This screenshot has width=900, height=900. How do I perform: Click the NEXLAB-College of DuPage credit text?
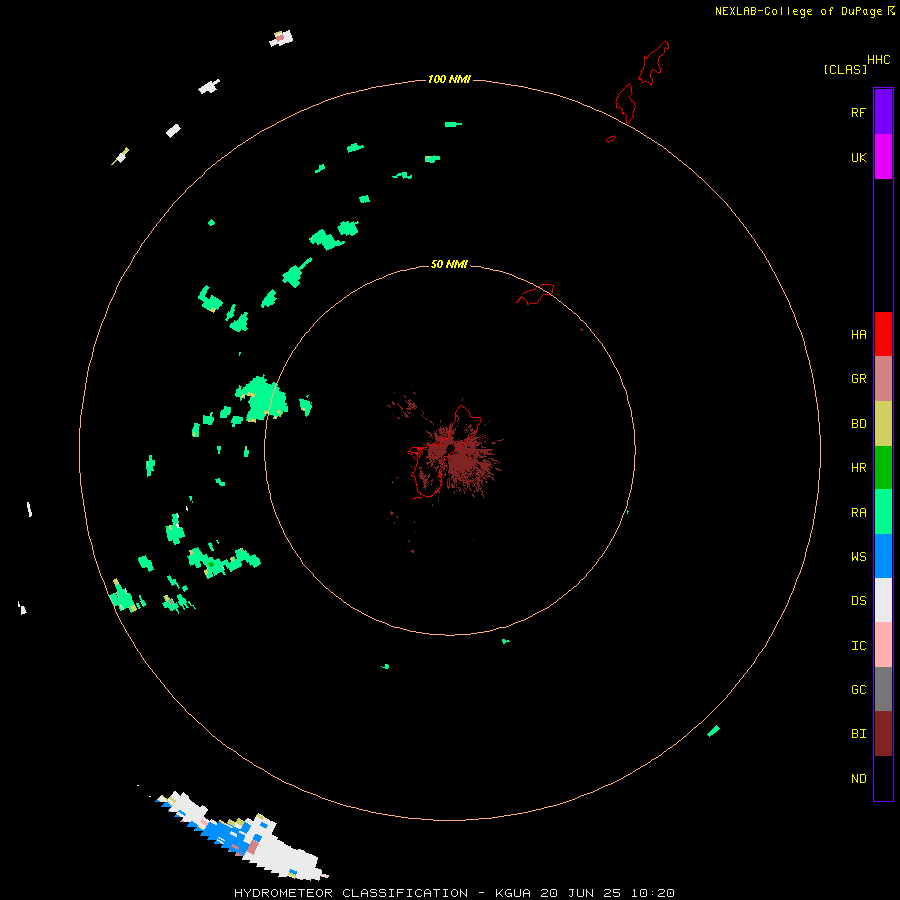tap(805, 11)
